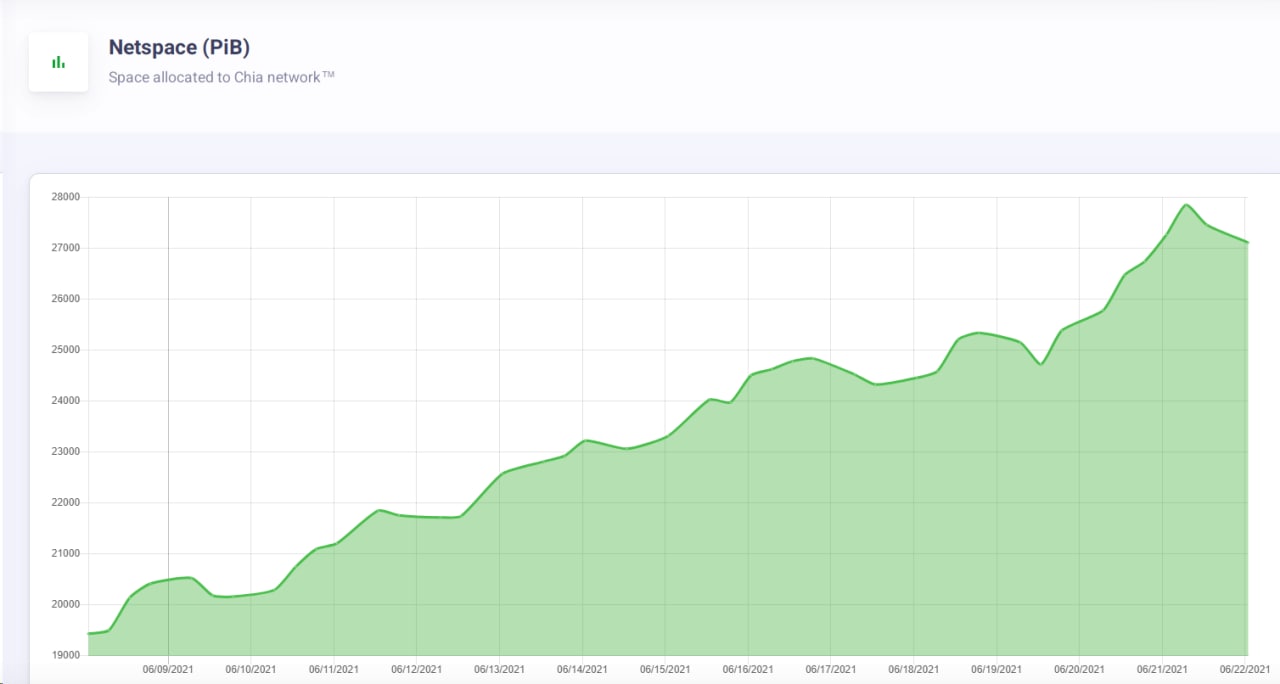
Task: Click the 26000 y-axis label
Action: tap(65, 299)
